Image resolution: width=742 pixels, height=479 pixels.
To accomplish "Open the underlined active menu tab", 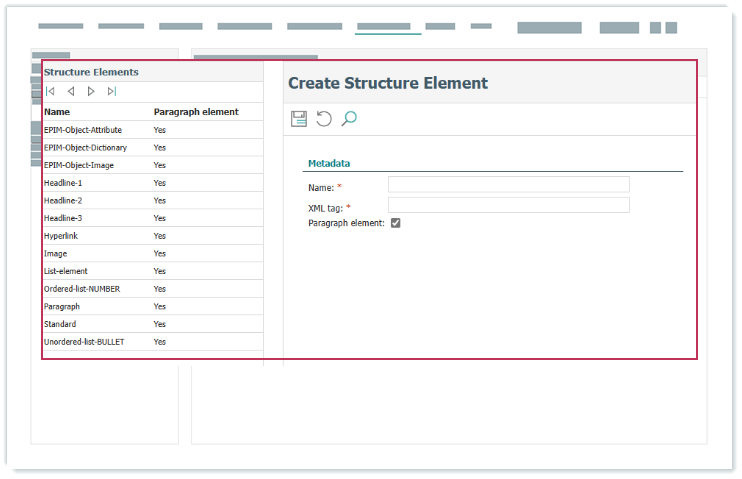I will click(x=383, y=26).
